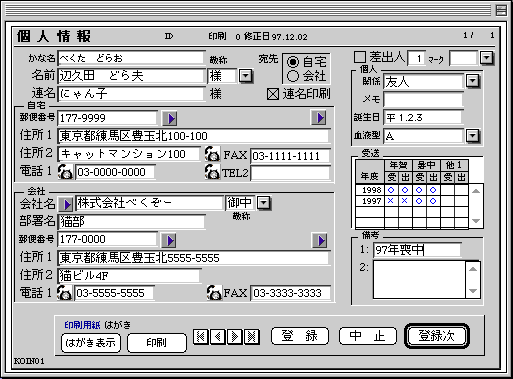This screenshot has width=513, height=379.
Task: Click the company 住所2 field 猫ビル4F
Action: (129, 276)
